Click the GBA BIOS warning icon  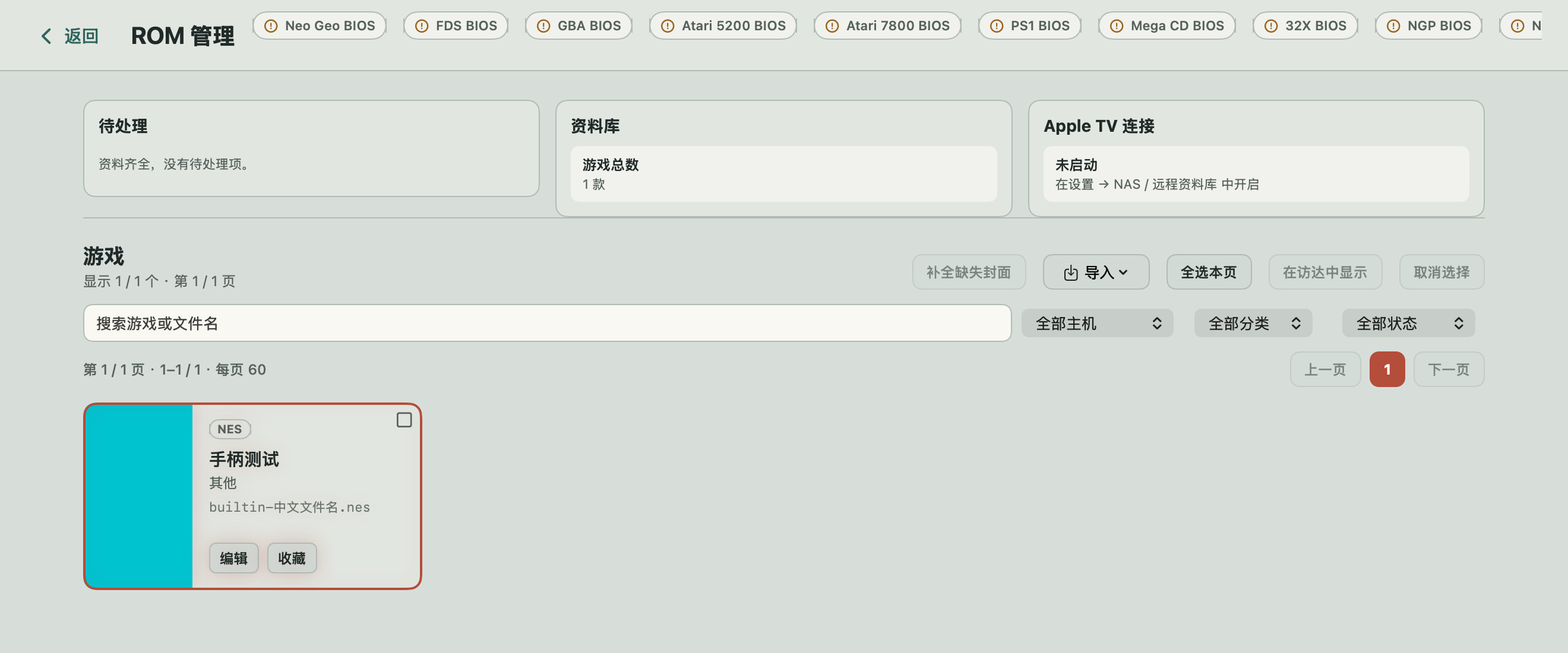pyautogui.click(x=543, y=26)
